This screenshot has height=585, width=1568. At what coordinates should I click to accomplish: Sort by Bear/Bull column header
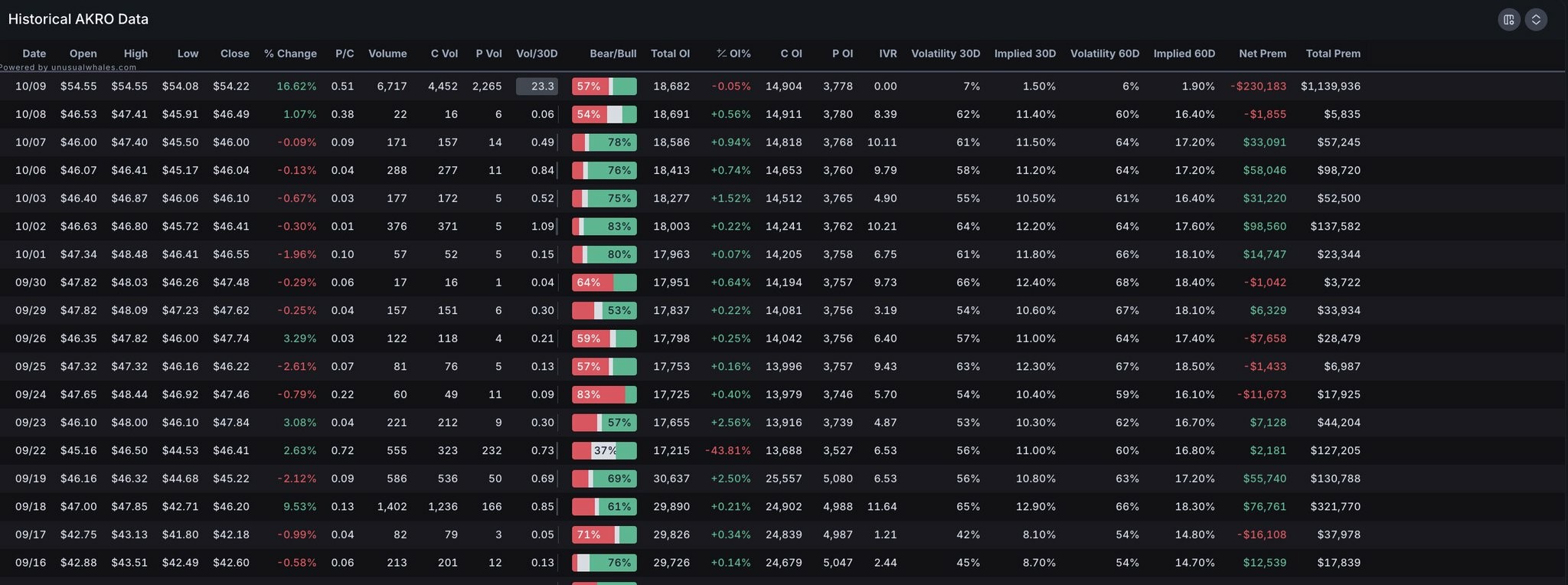[x=612, y=54]
